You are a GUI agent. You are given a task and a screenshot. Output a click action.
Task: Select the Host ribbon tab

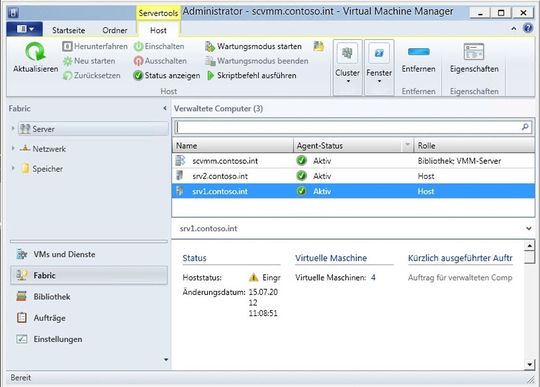(x=158, y=30)
